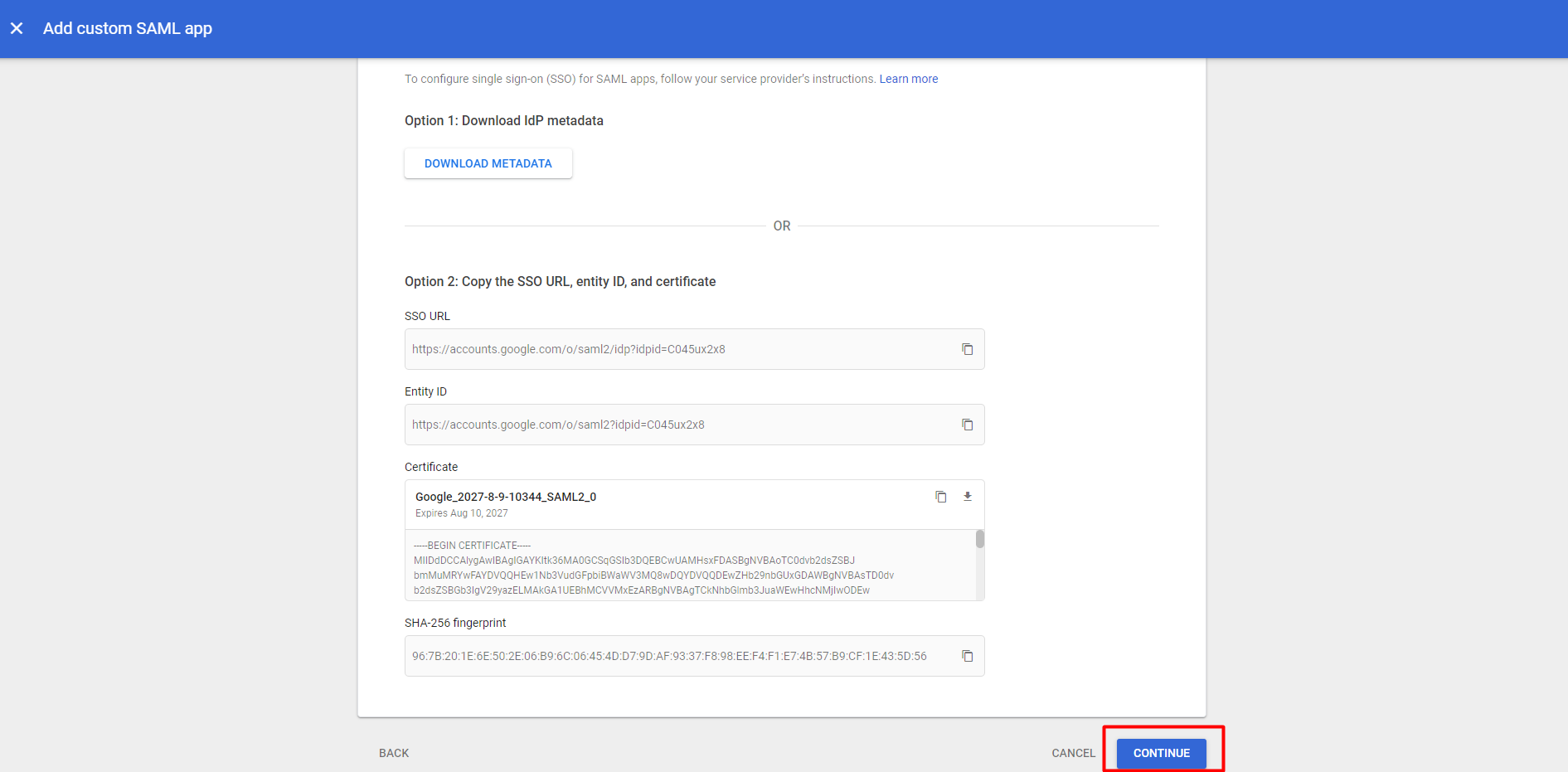Close the Add custom SAML app dialog
The height and width of the screenshot is (772, 1568).
point(17,28)
